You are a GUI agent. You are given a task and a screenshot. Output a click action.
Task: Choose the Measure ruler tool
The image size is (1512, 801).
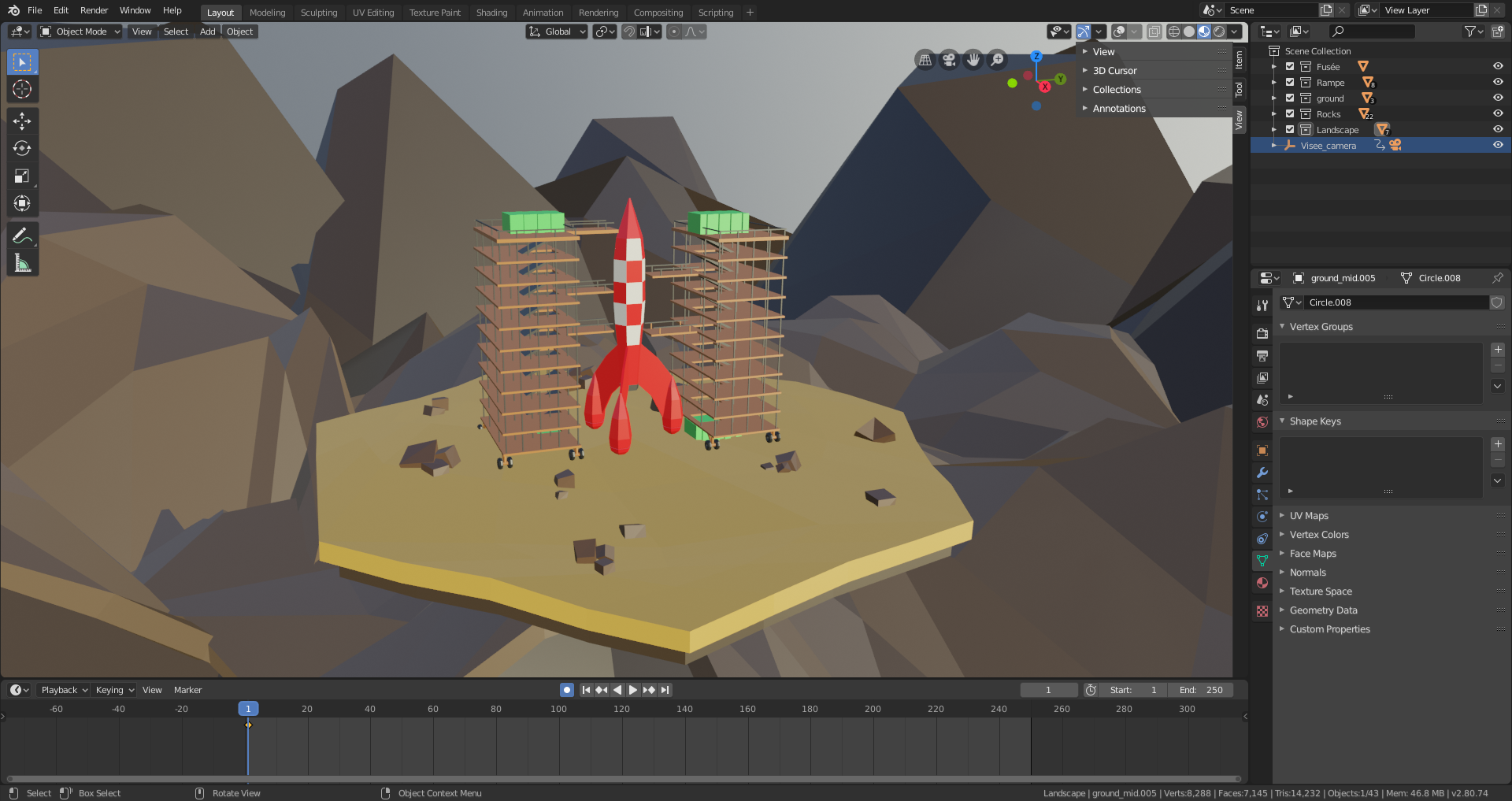click(x=22, y=263)
